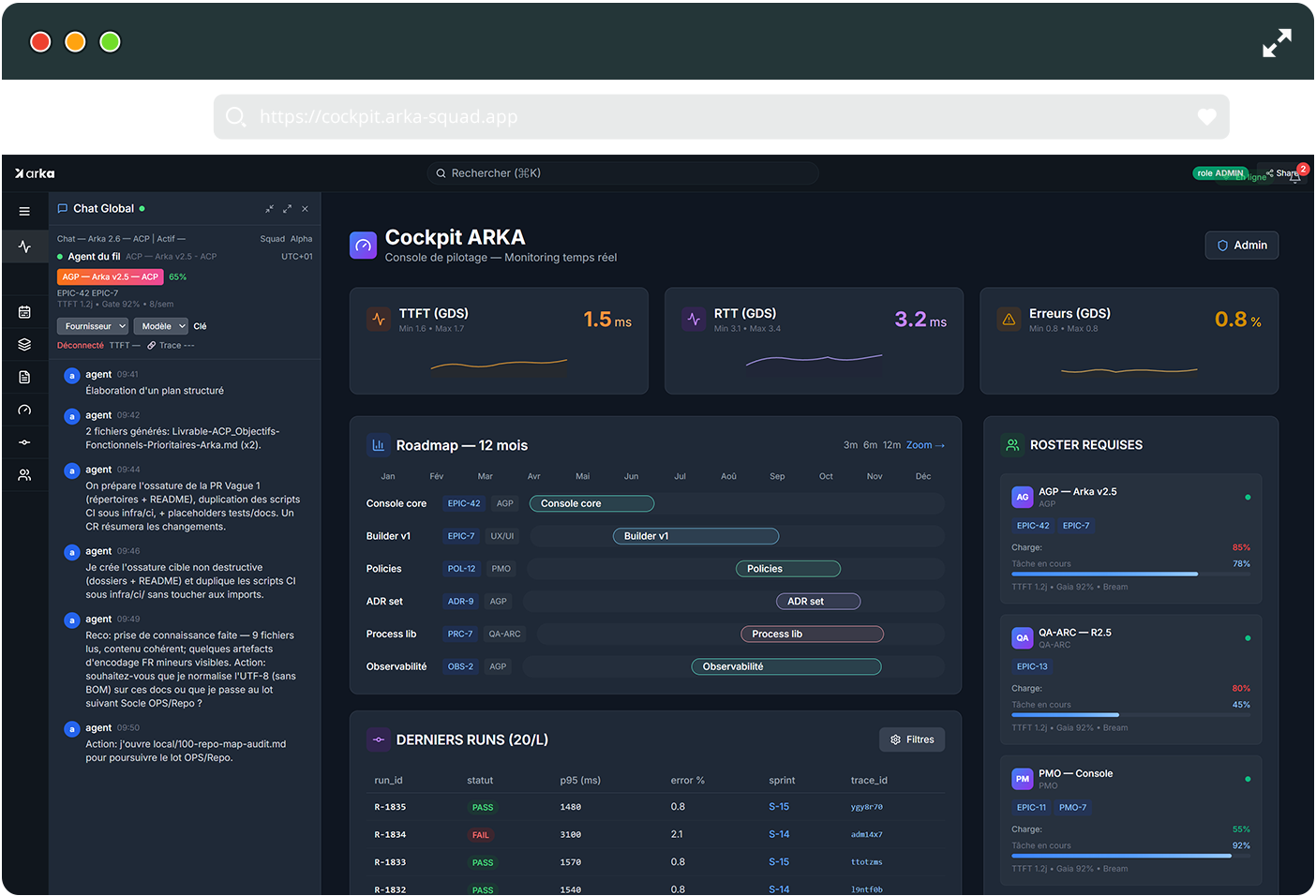Open the calendar view from sidebar
1316x896 pixels.
pos(24,312)
